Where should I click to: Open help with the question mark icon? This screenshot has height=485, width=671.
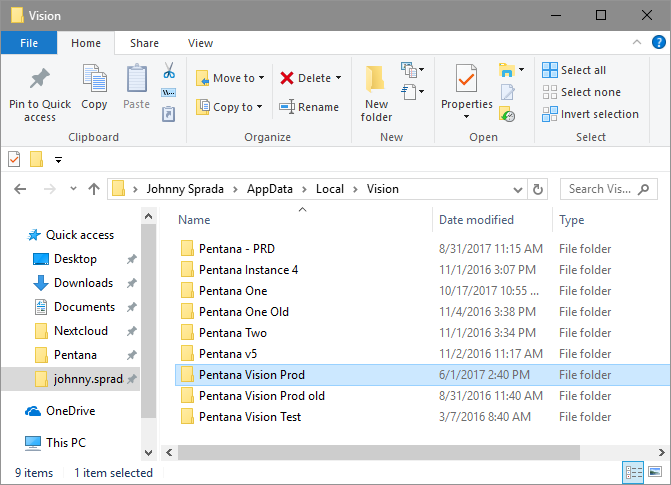(658, 42)
